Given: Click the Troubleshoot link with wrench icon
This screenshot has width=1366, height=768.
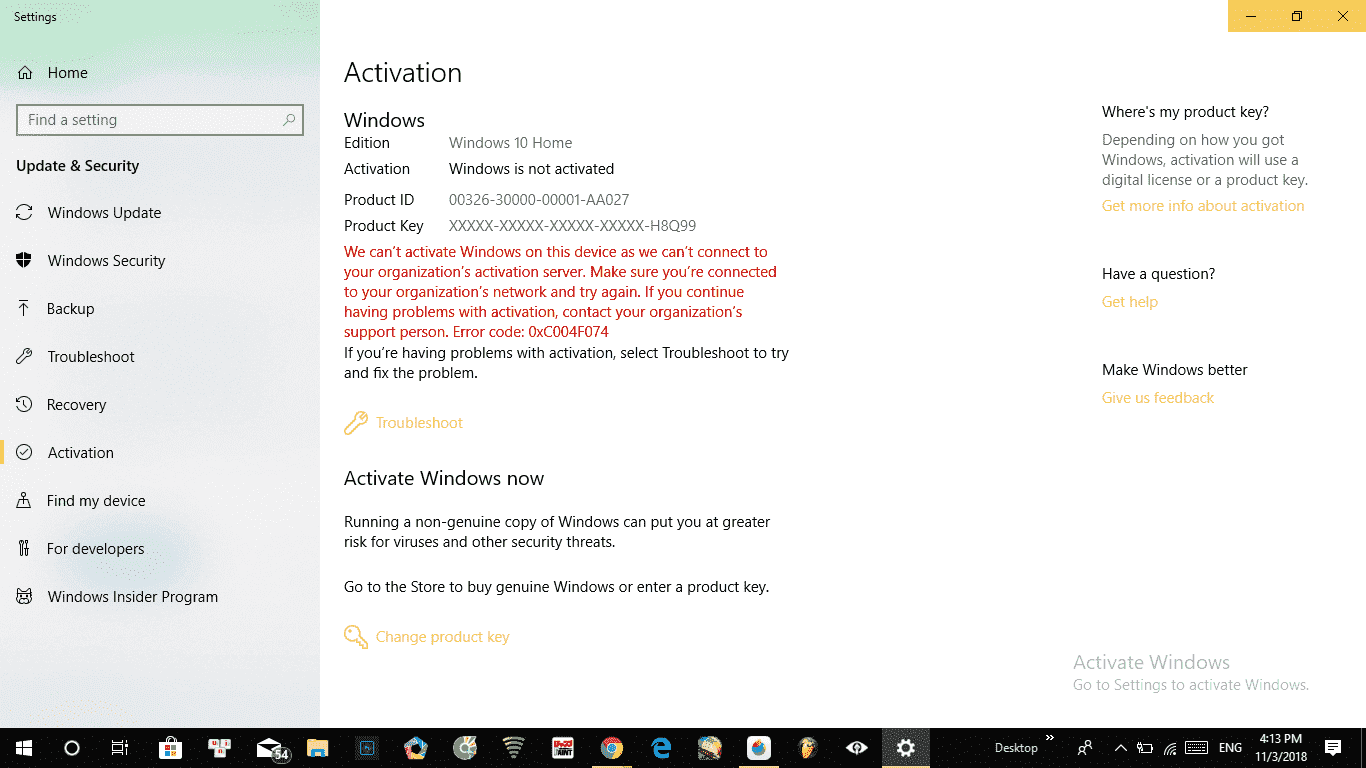Looking at the screenshot, I should pyautogui.click(x=404, y=423).
